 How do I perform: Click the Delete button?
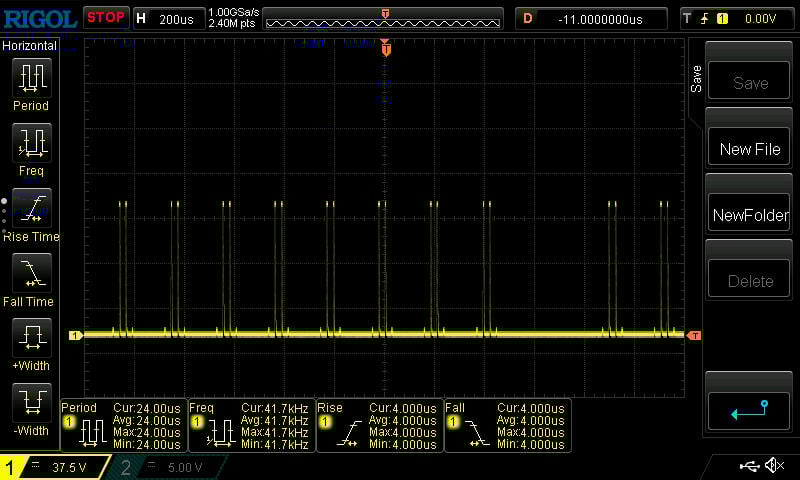(749, 280)
